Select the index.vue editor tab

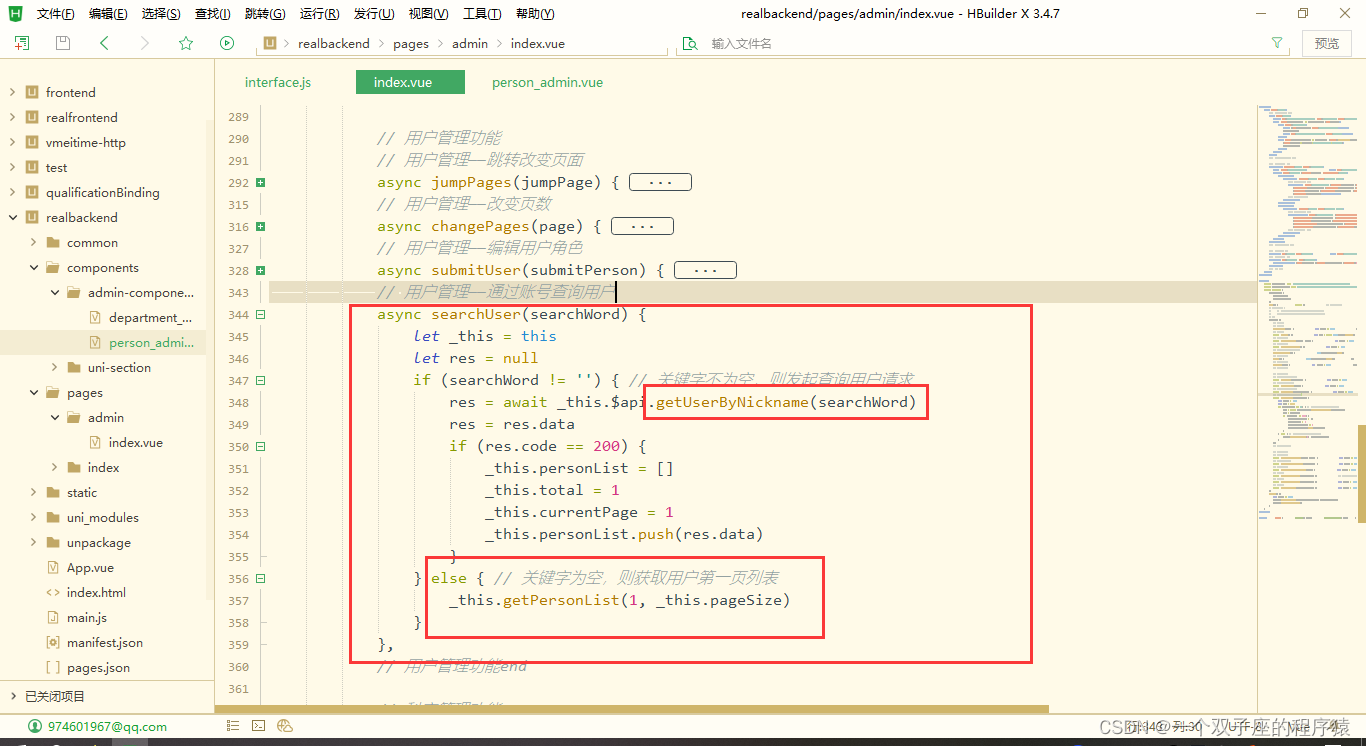(410, 82)
